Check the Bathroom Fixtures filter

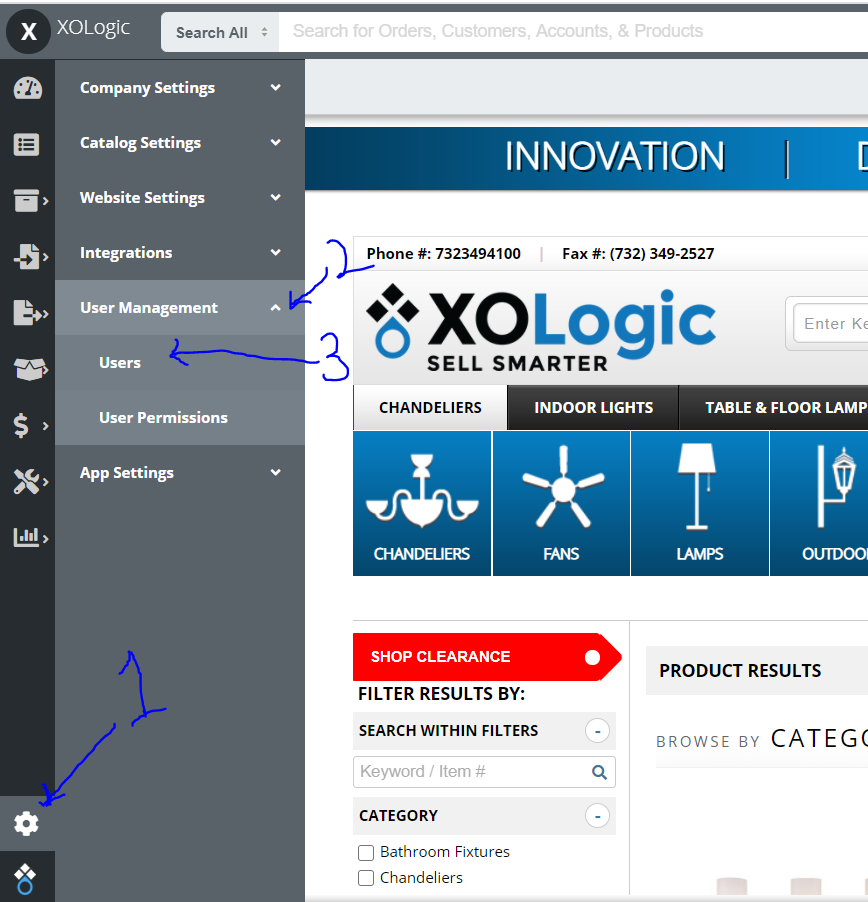tap(366, 852)
